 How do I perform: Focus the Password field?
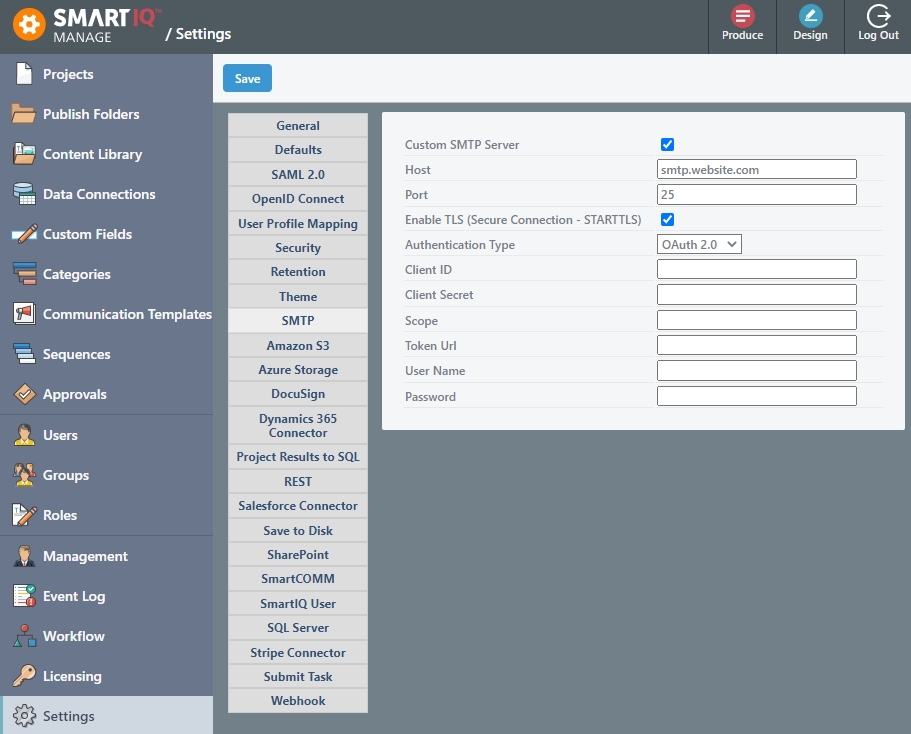[756, 396]
